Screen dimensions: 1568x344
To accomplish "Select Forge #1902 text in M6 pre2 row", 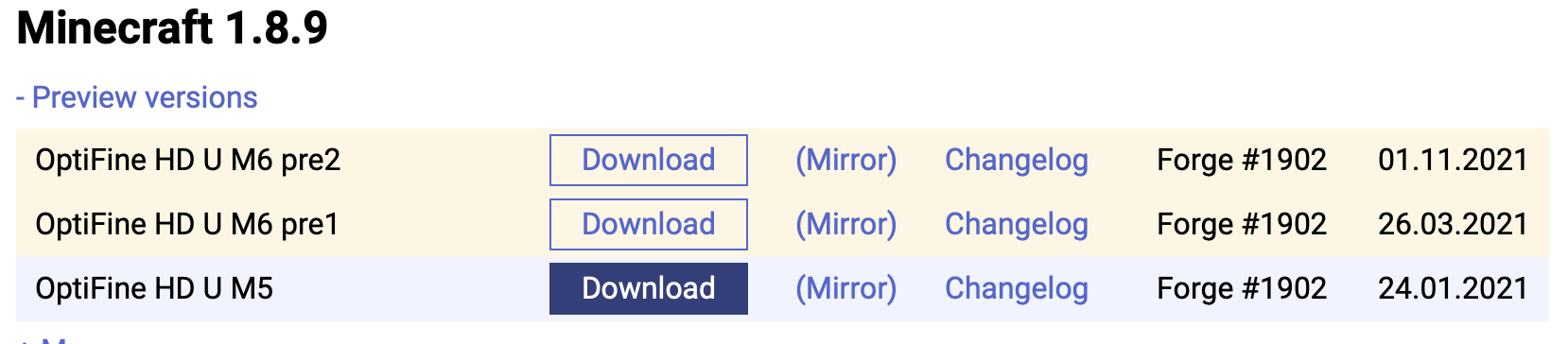I will click(1242, 160).
